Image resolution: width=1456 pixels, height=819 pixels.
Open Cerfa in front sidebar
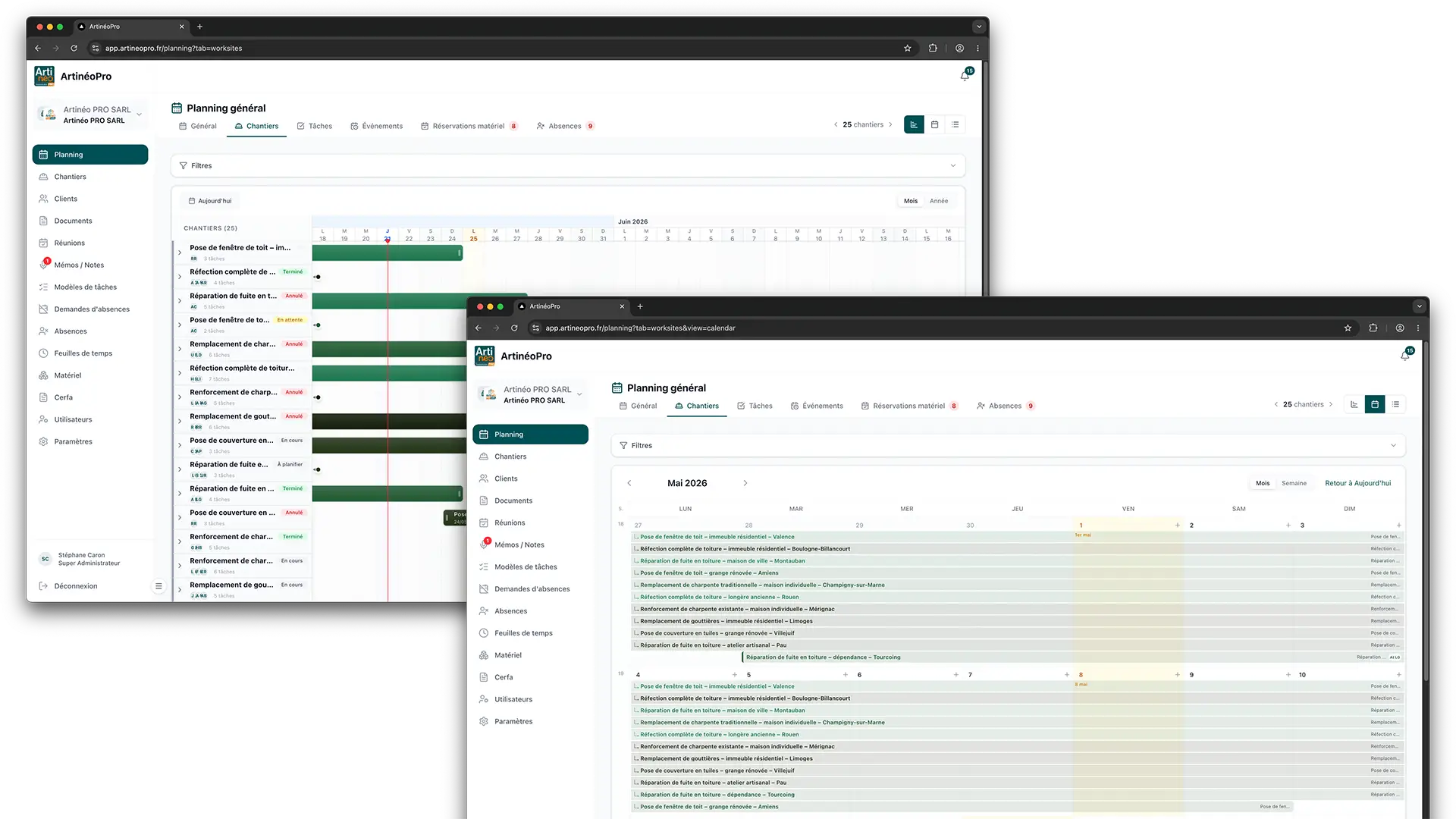[x=530, y=677]
